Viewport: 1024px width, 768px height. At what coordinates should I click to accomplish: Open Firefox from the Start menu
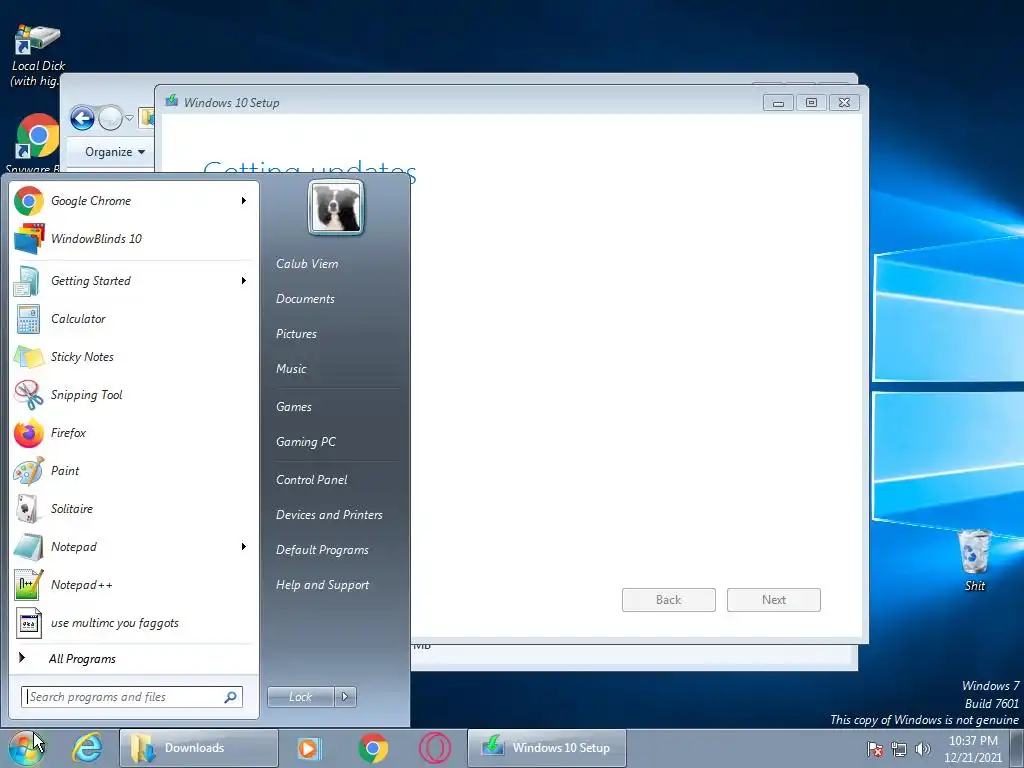pyautogui.click(x=131, y=433)
